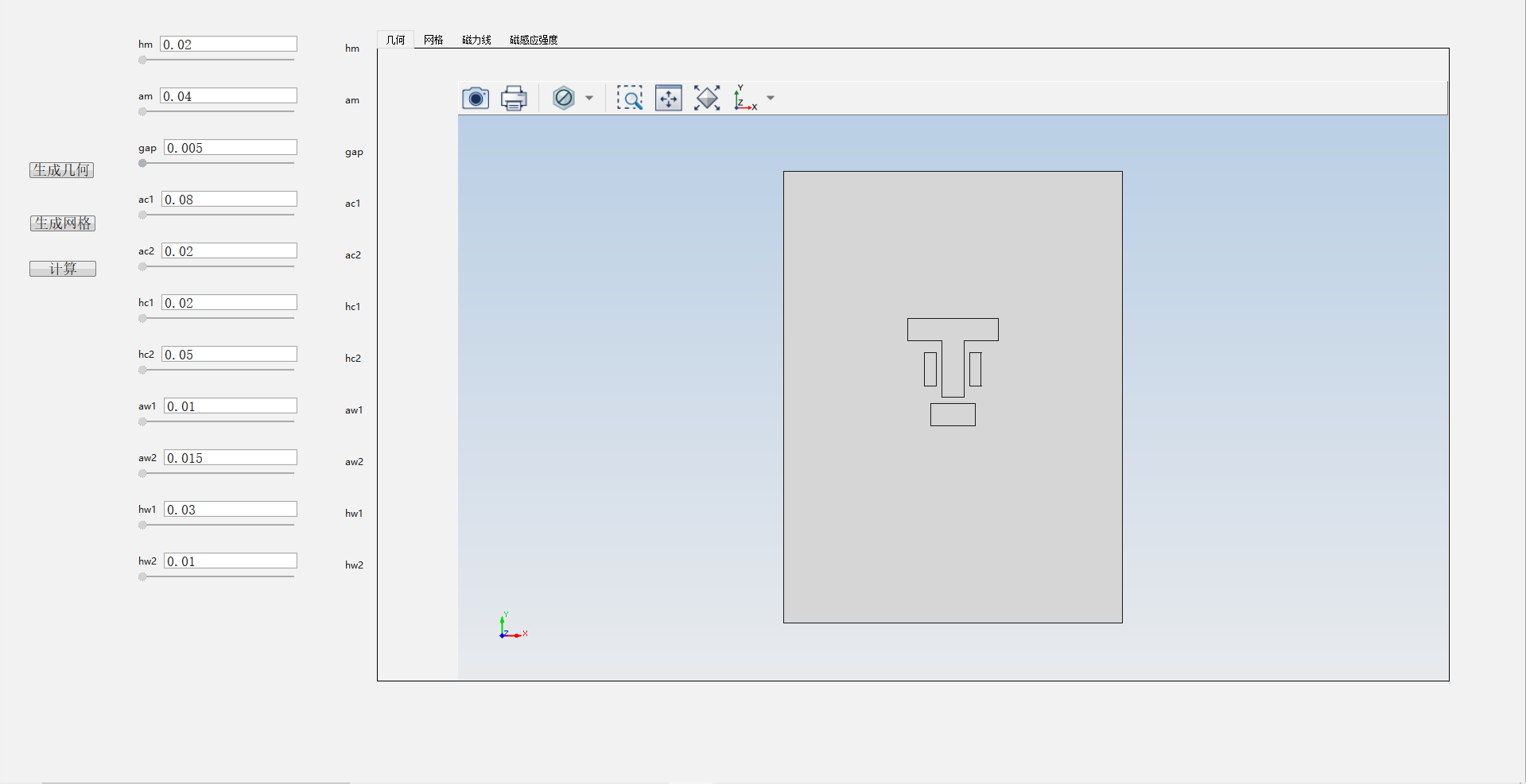This screenshot has height=784, width=1526.
Task: Click the aw2 input field
Action: pyautogui.click(x=231, y=458)
